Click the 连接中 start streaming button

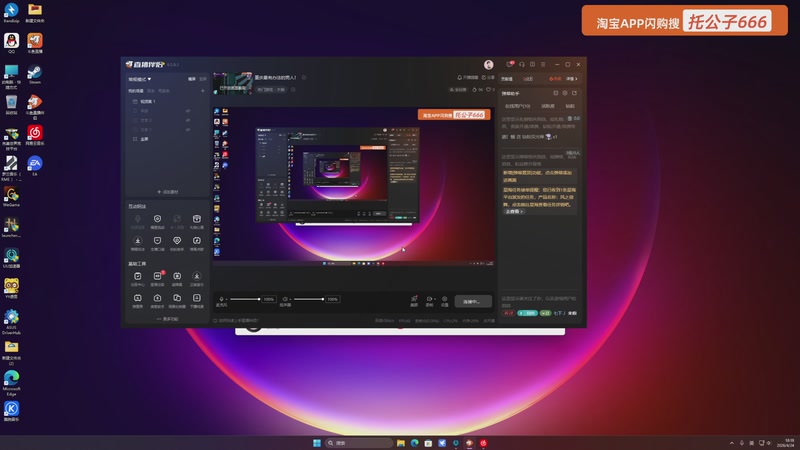473,301
